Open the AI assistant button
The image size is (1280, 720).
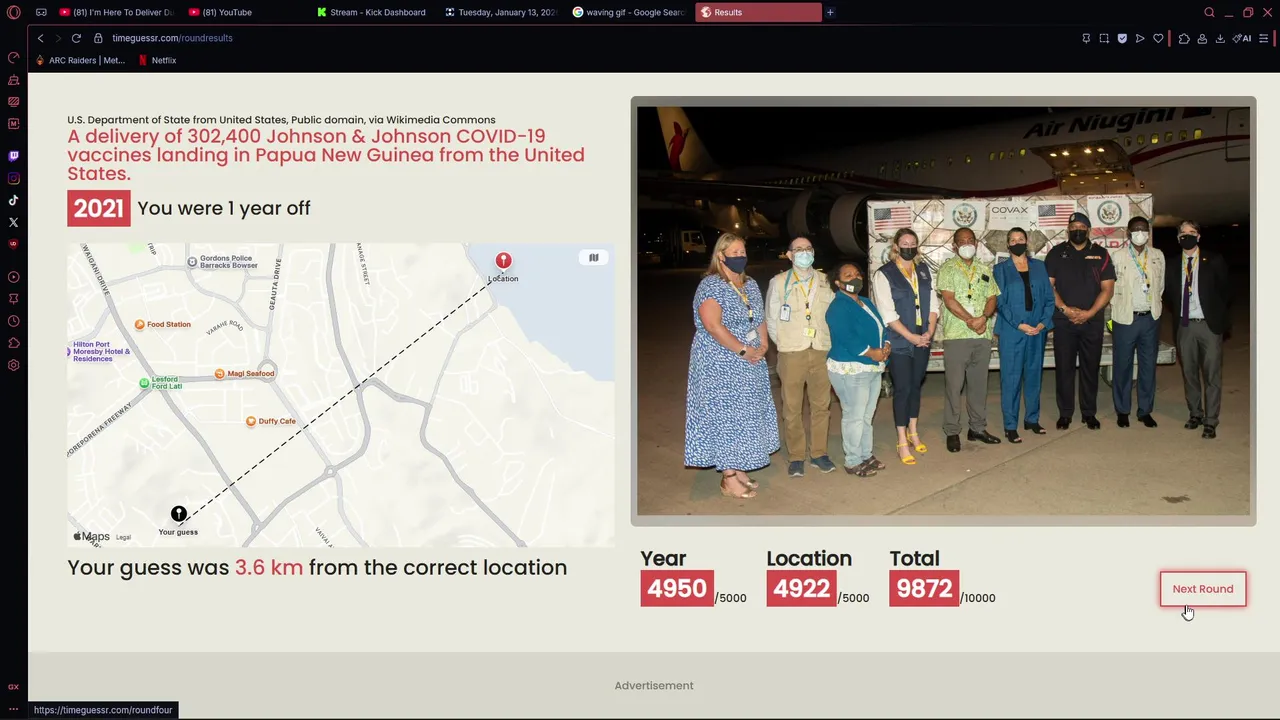click(1242, 38)
